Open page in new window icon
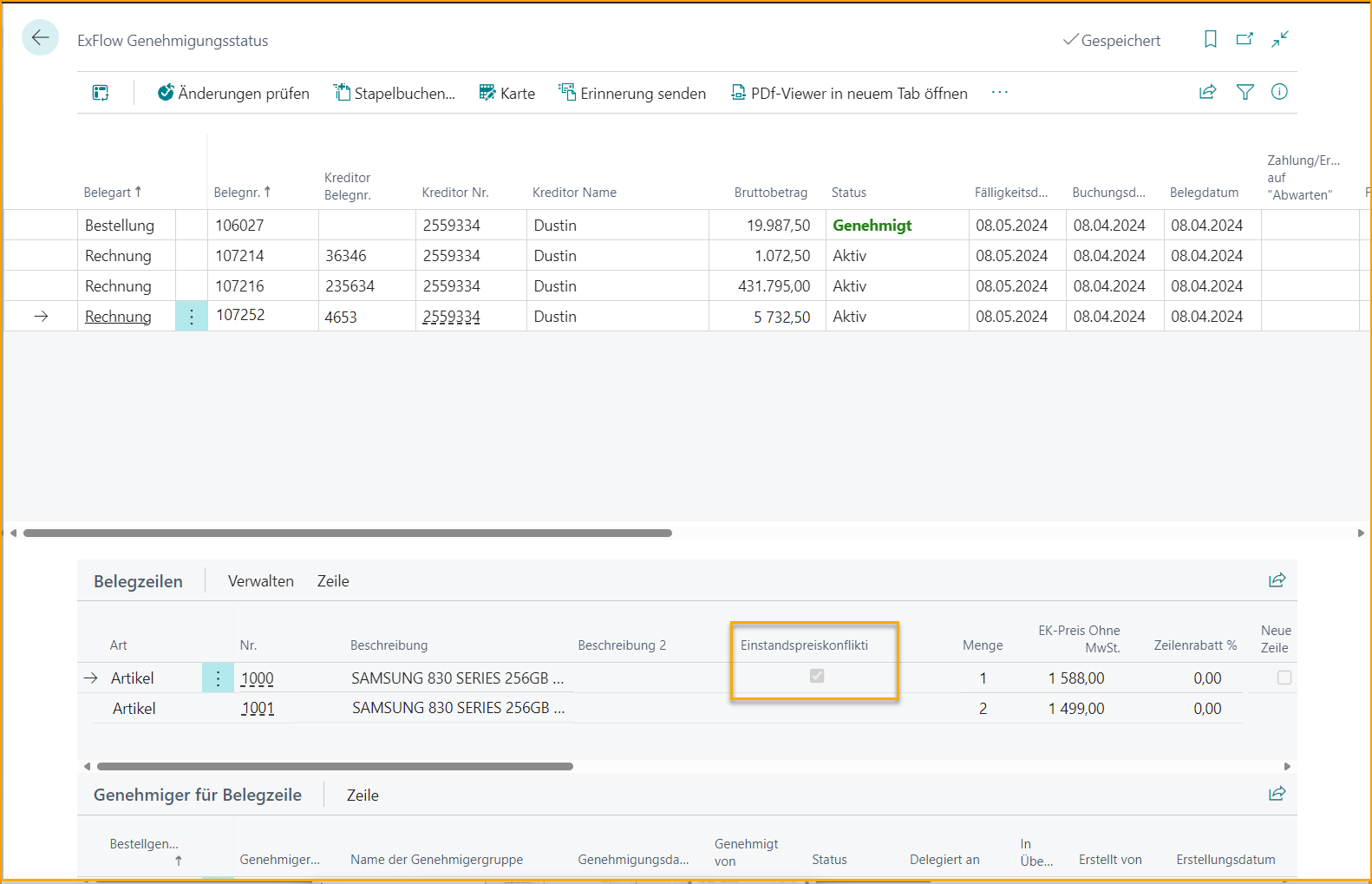Viewport: 1372px width, 884px height. [x=1245, y=39]
